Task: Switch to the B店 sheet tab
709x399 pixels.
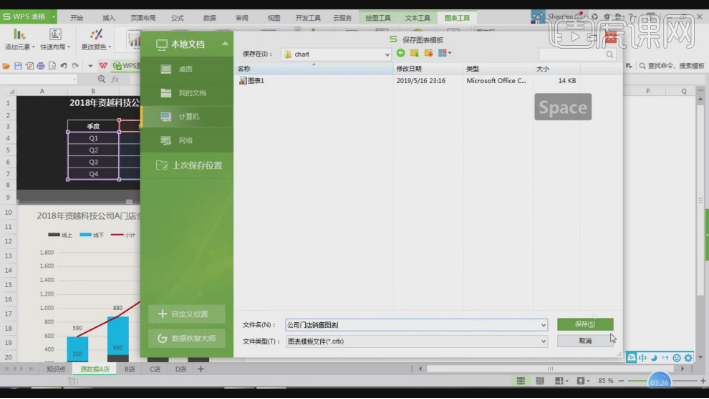Action: click(130, 369)
